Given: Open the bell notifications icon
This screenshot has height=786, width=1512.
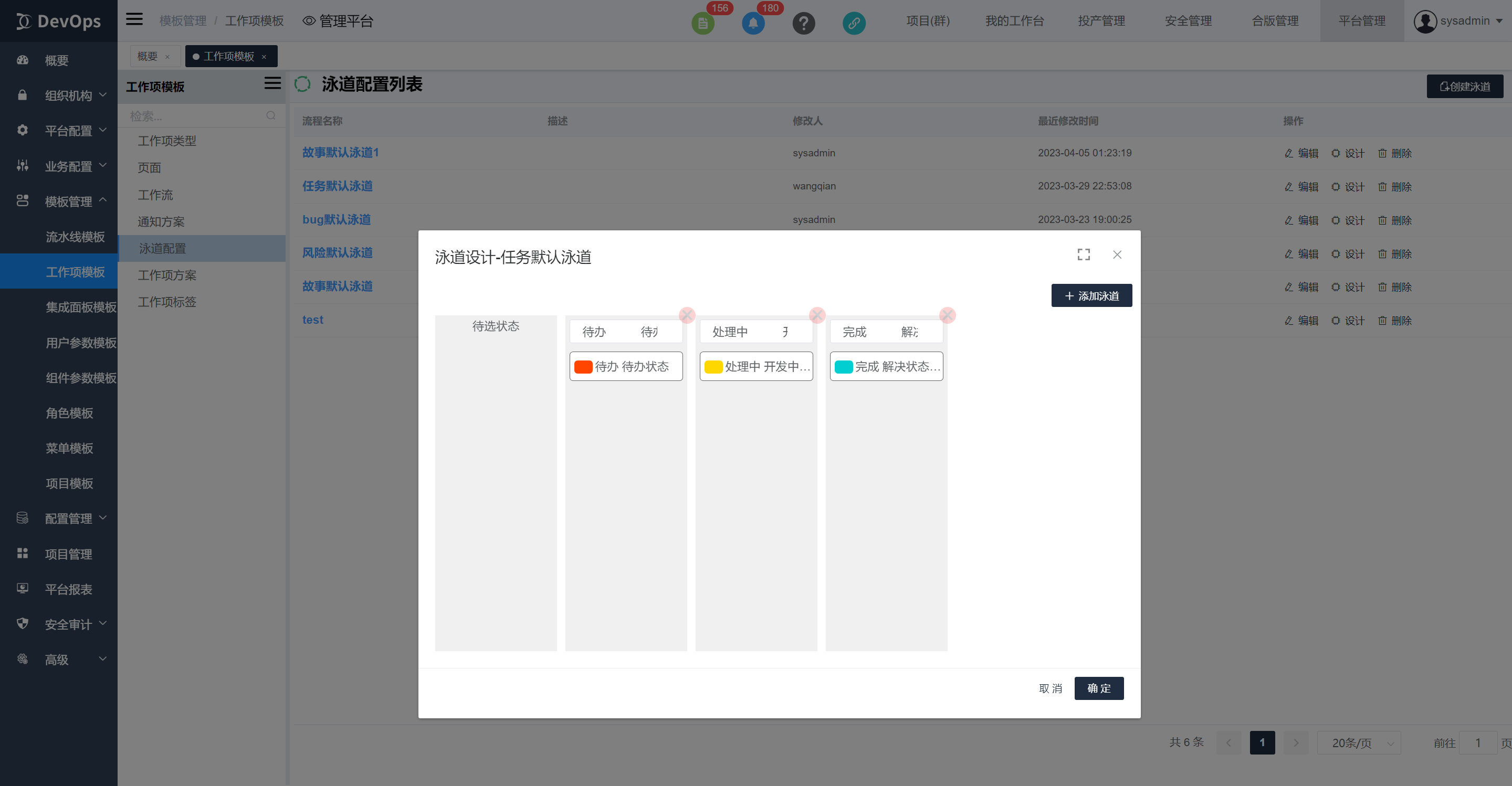Looking at the screenshot, I should pyautogui.click(x=753, y=23).
